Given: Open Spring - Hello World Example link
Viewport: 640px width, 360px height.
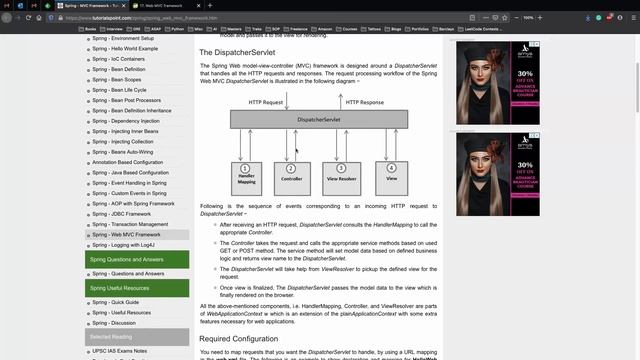Looking at the screenshot, I should (125, 49).
